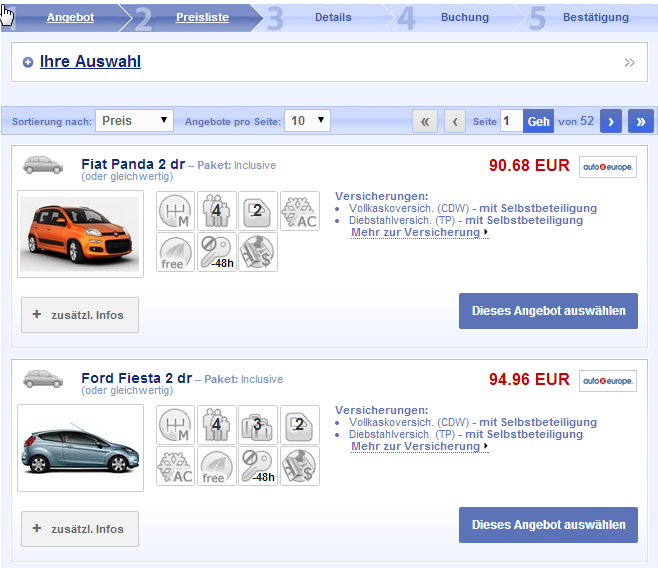Click the auto europe logo on Ford Fiesta offer
This screenshot has width=658, height=568.
(608, 381)
